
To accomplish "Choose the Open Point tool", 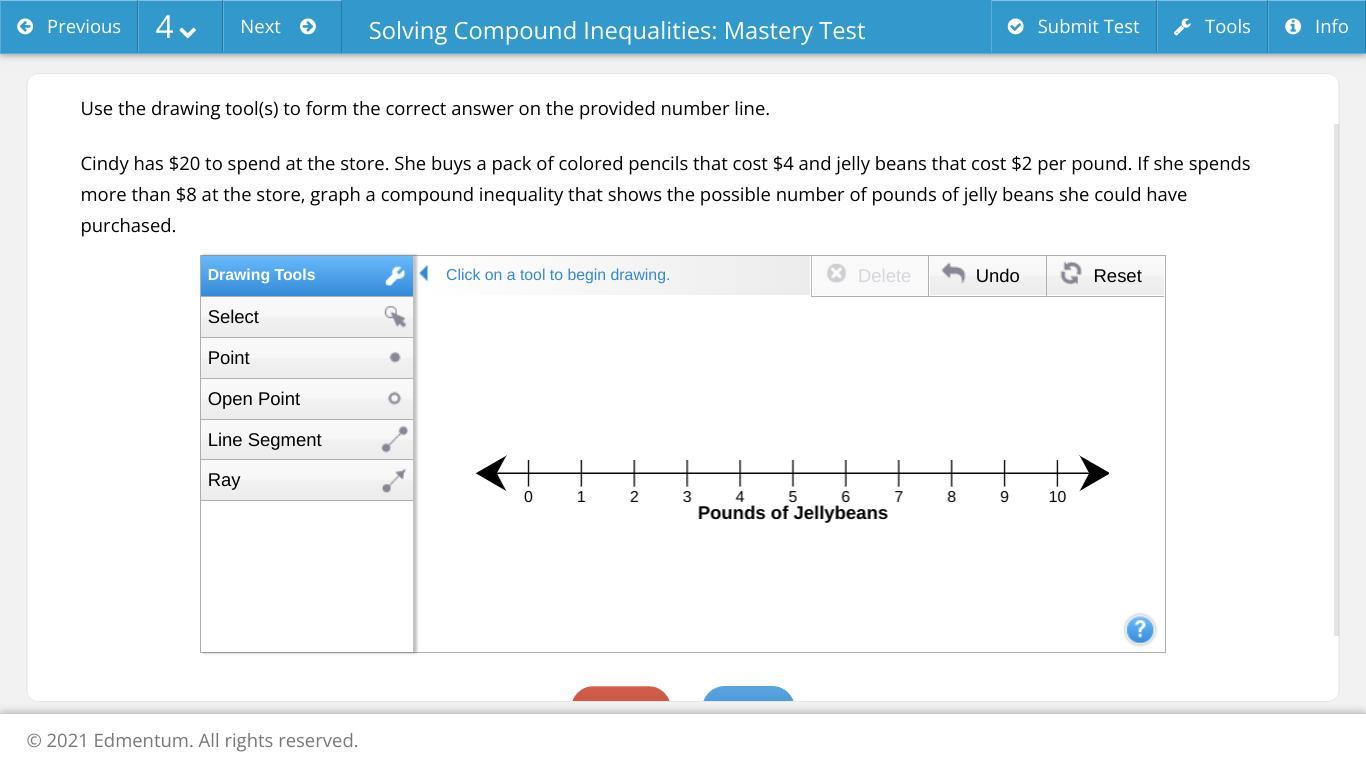I will (x=307, y=399).
